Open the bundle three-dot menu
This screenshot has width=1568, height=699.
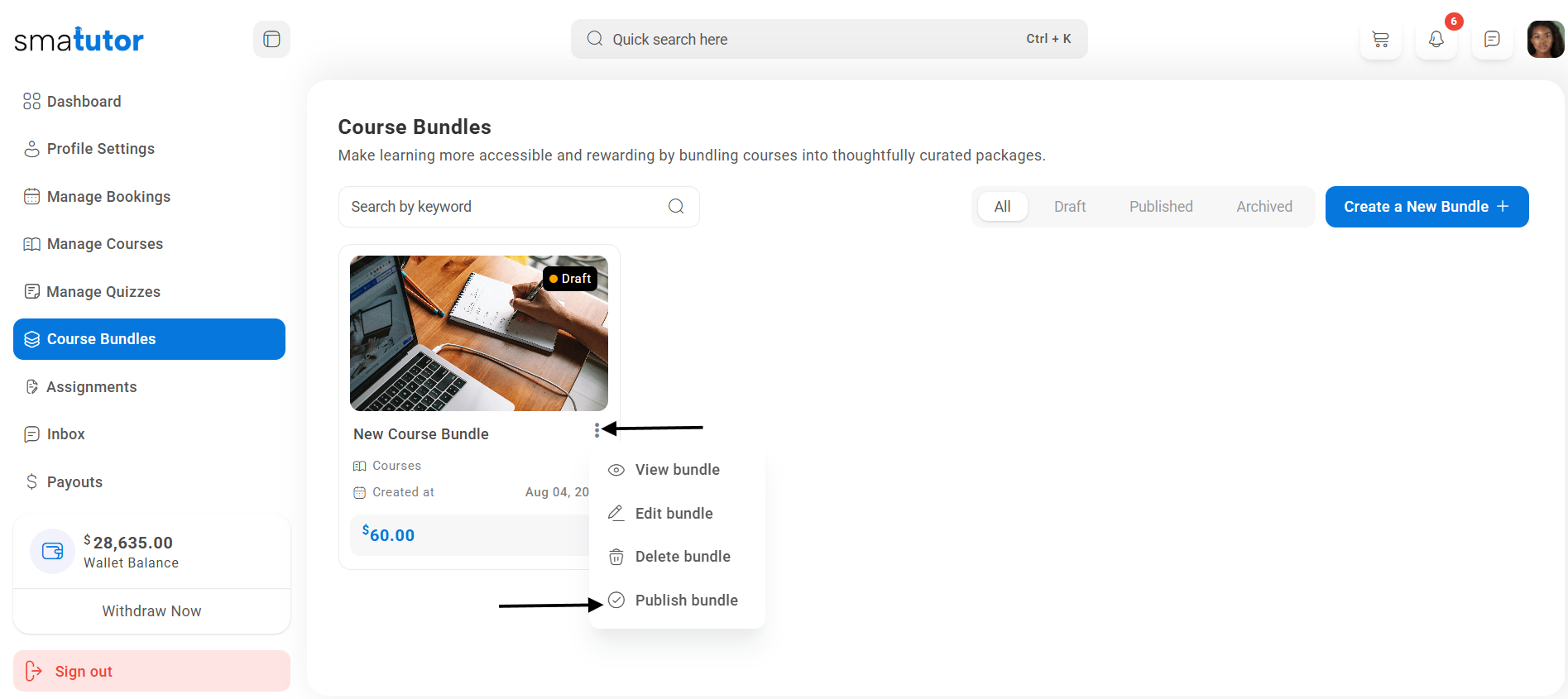[x=597, y=430]
